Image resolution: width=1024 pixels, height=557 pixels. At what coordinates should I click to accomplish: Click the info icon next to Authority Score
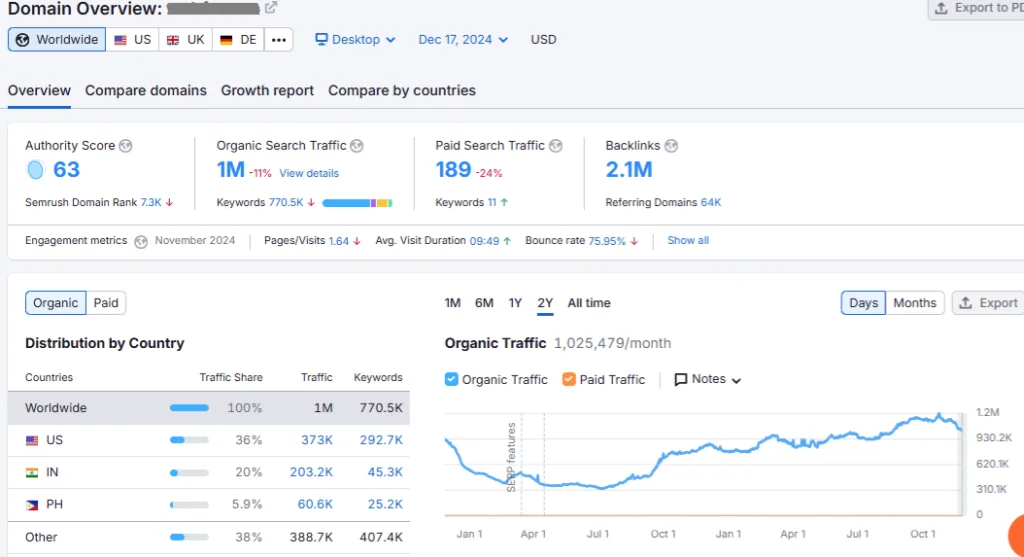tap(125, 146)
